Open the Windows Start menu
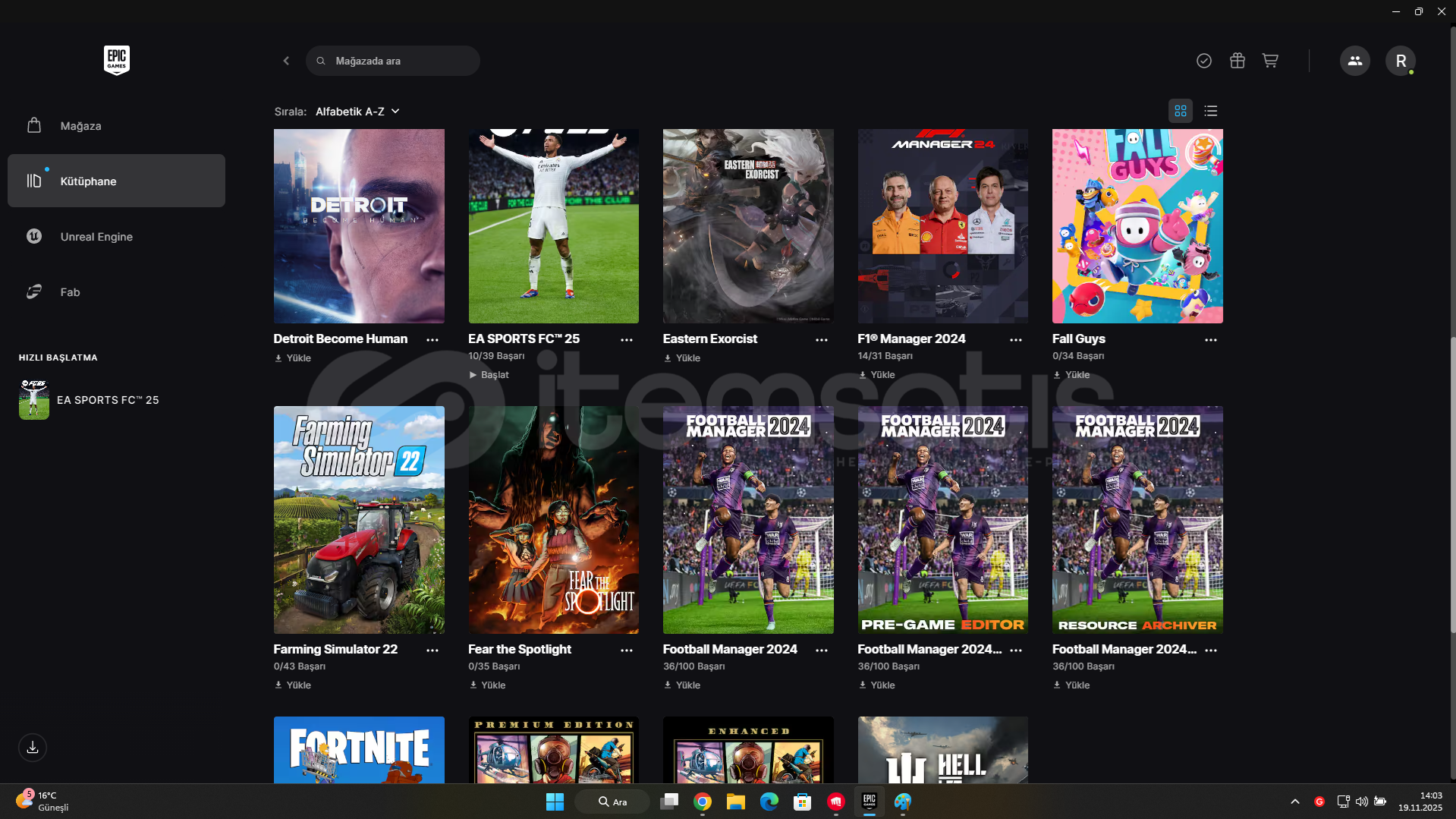The image size is (1456, 819). (x=555, y=802)
